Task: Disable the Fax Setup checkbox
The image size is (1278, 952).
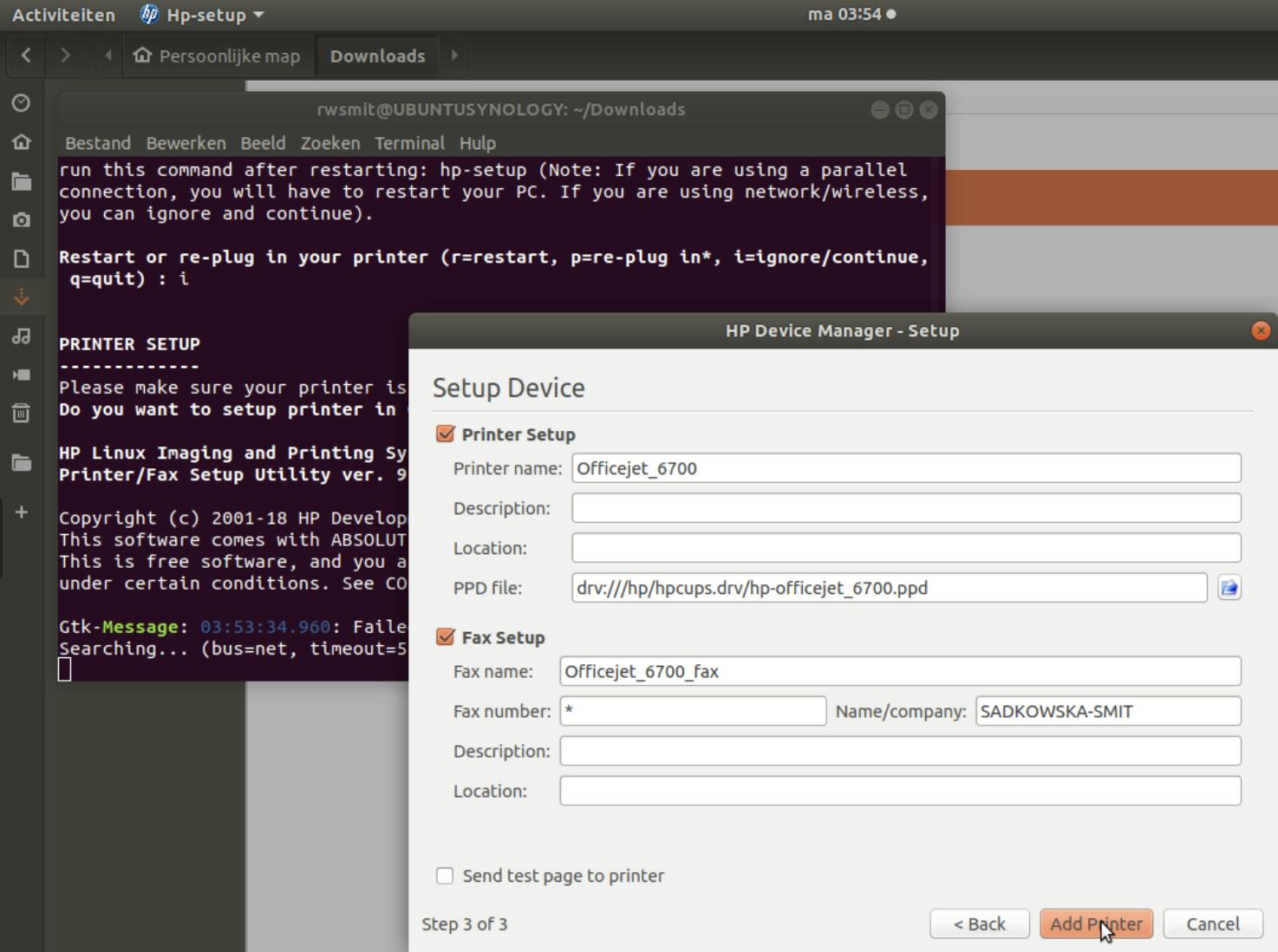Action: pos(446,637)
